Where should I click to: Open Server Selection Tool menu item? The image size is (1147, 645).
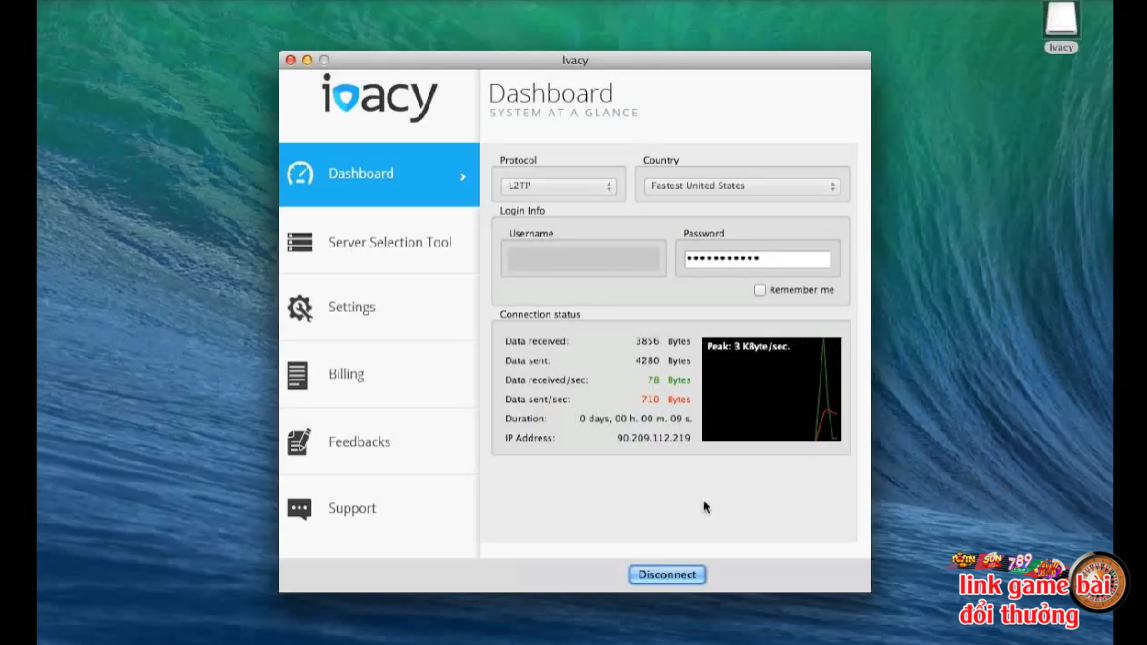379,242
